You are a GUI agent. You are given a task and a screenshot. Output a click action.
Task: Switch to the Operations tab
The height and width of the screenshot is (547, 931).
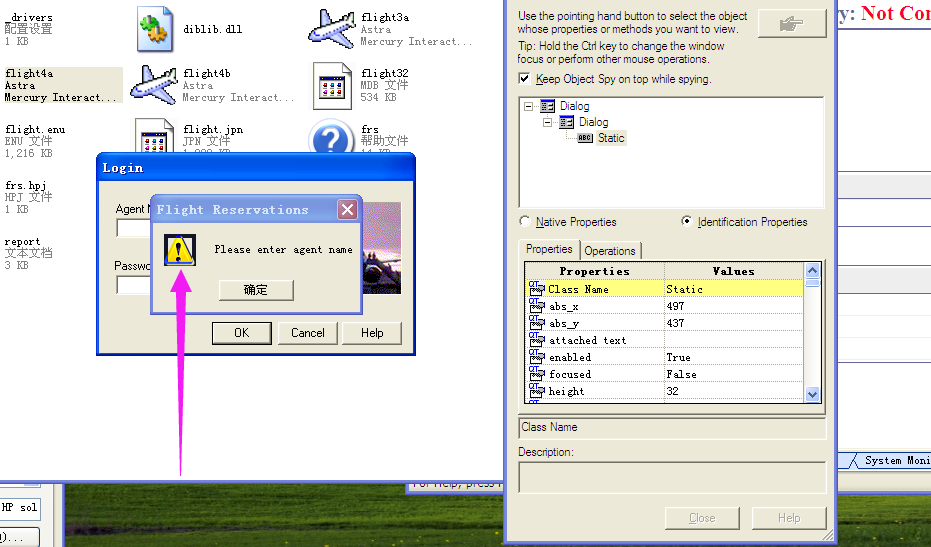pyautogui.click(x=610, y=251)
